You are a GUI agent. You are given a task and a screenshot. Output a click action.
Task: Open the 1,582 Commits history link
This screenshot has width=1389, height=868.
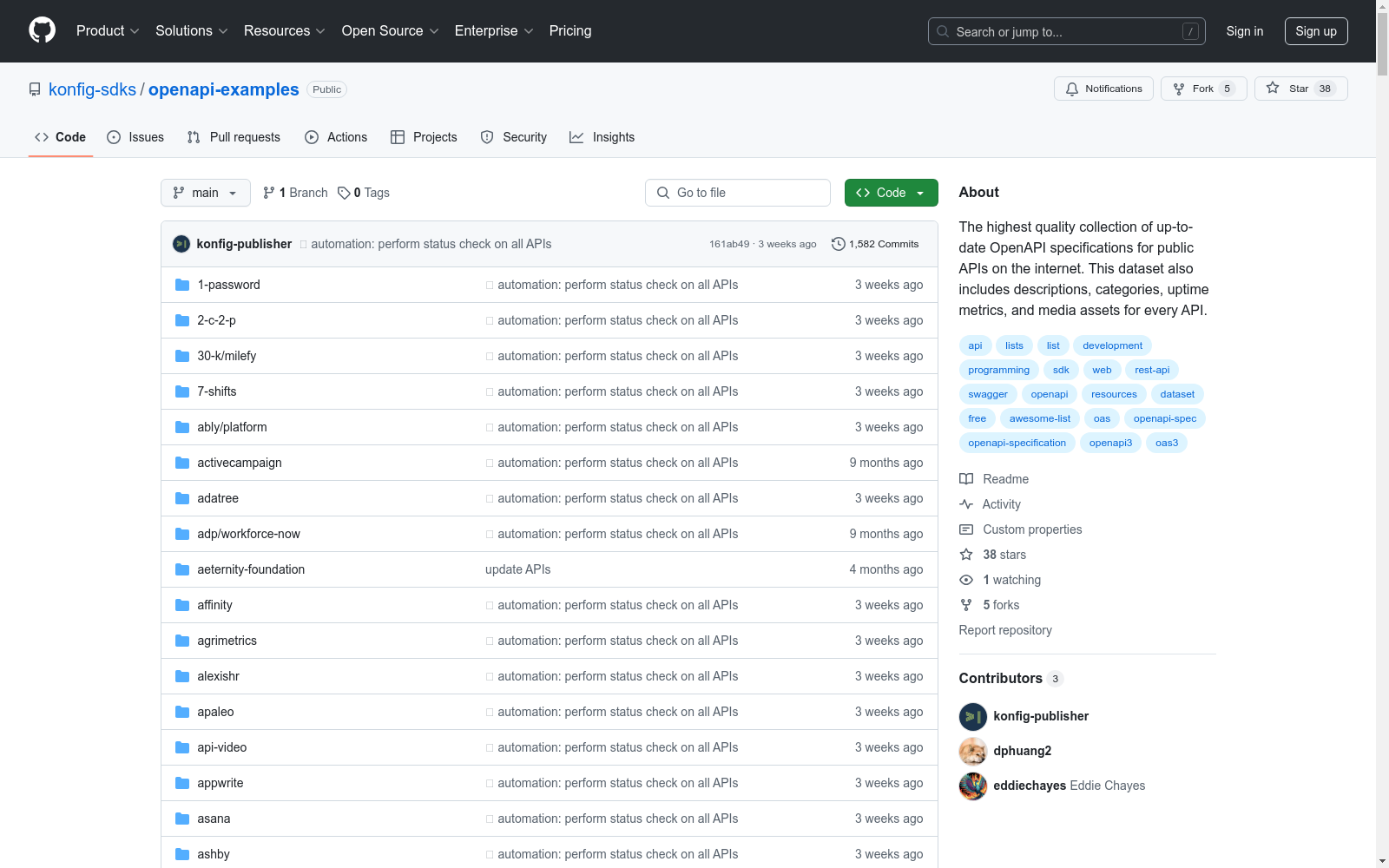[875, 244]
